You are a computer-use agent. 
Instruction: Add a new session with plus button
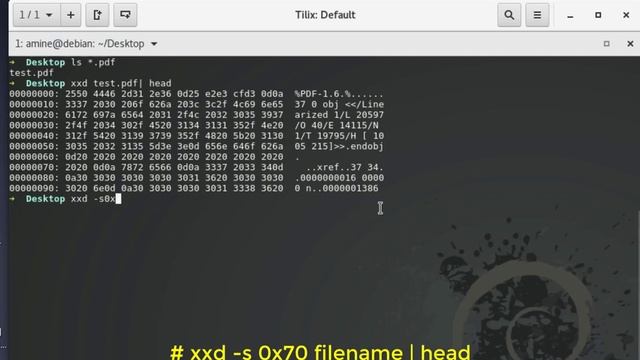[71, 15]
